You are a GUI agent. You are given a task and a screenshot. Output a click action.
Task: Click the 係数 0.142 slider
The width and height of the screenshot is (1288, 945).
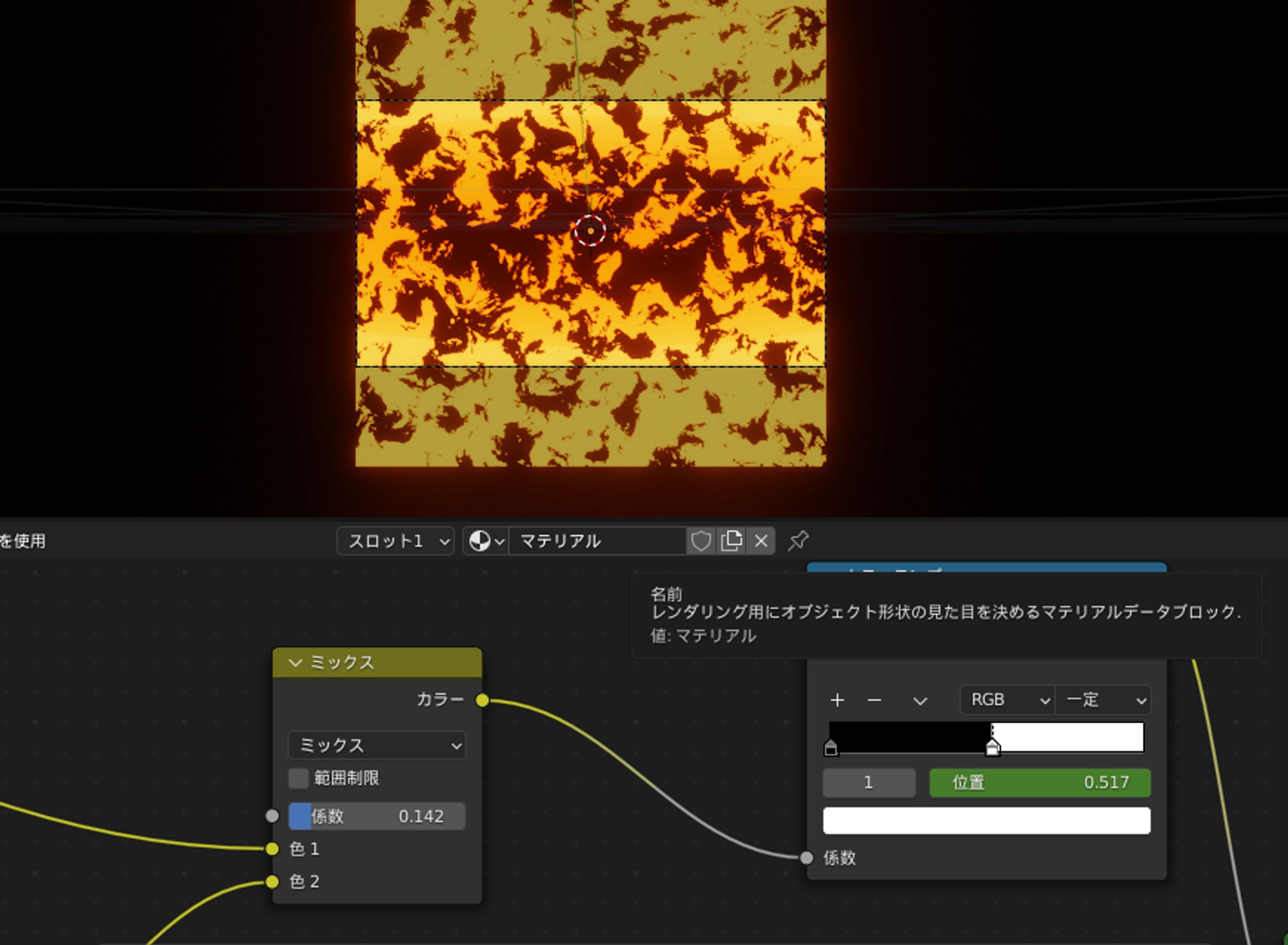click(377, 816)
